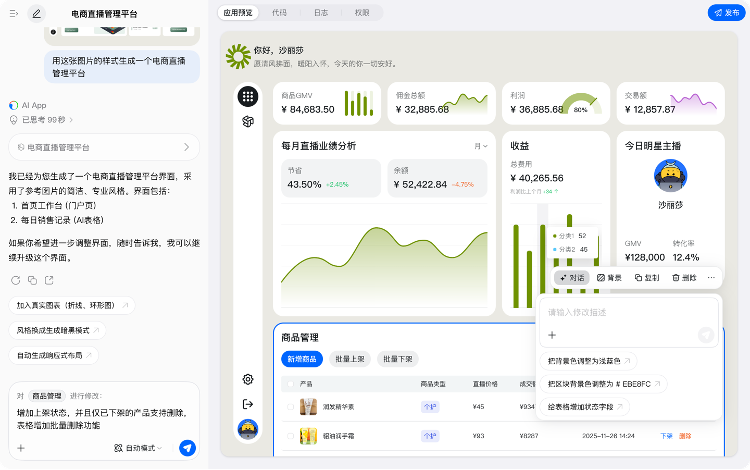This screenshot has width=750, height=470.
Task: Click the 榴润护手霜 product thumbnail
Action: tap(308, 436)
